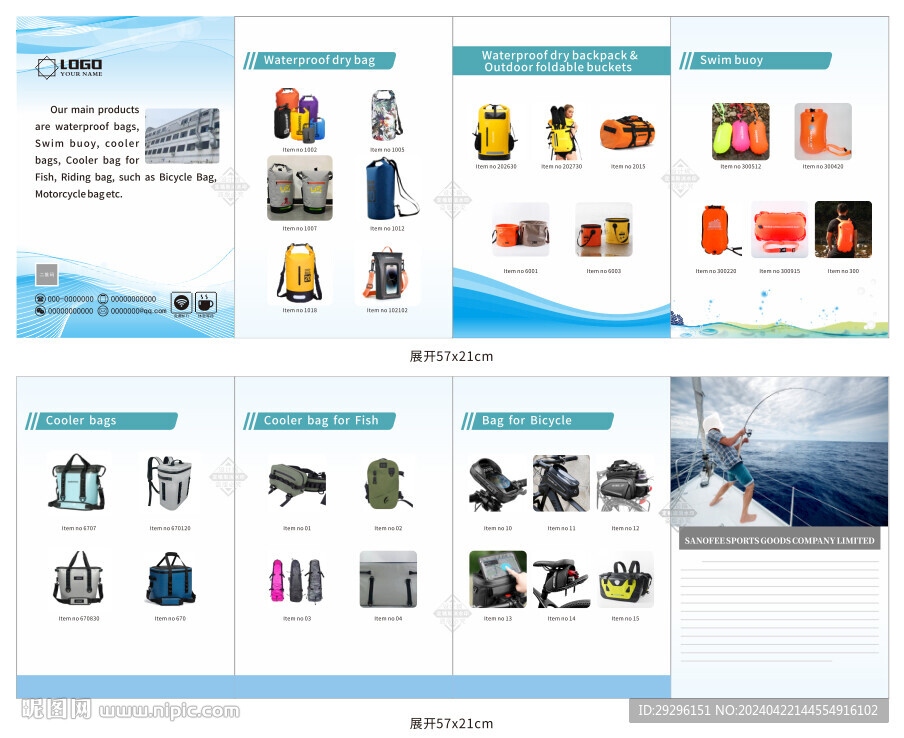Open the Item no 1012 blue bag image
Viewport: 904px width, 738px height.
click(391, 189)
